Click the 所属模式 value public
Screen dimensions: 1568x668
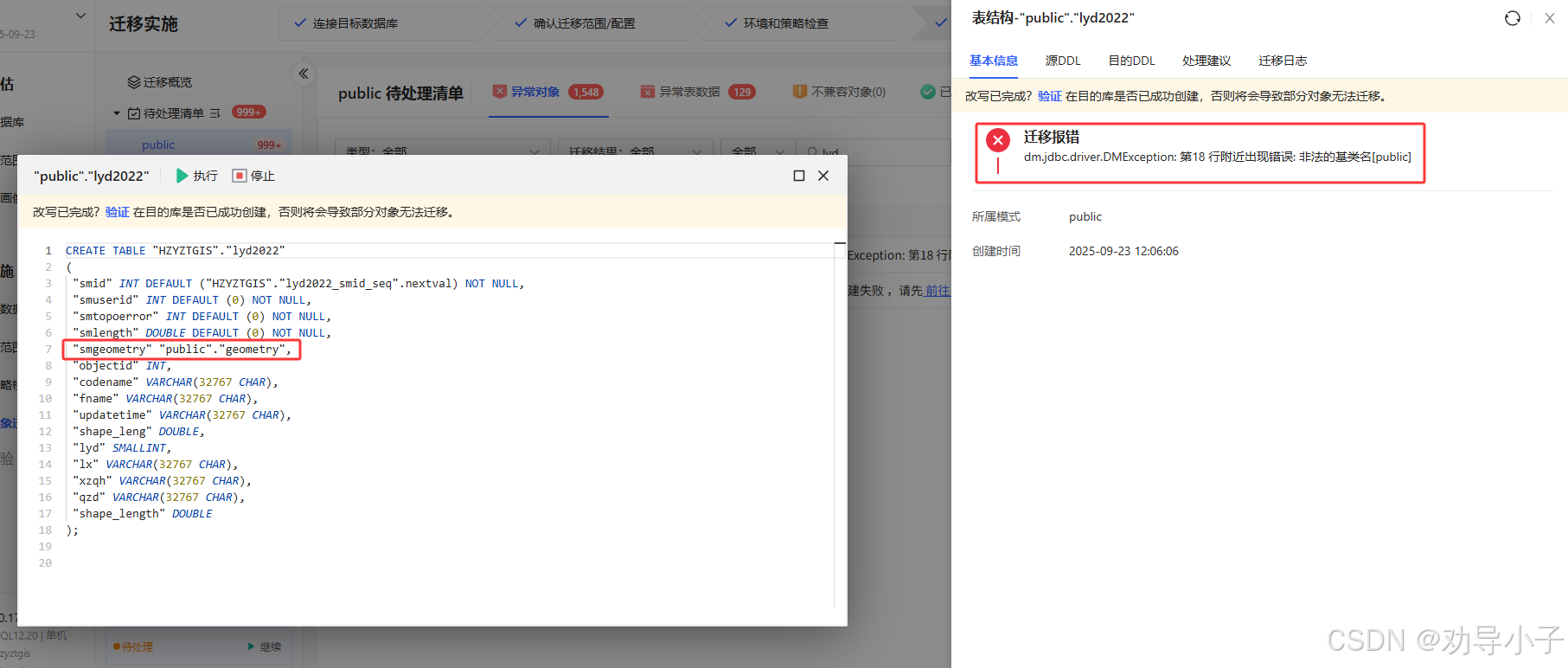click(x=1085, y=216)
